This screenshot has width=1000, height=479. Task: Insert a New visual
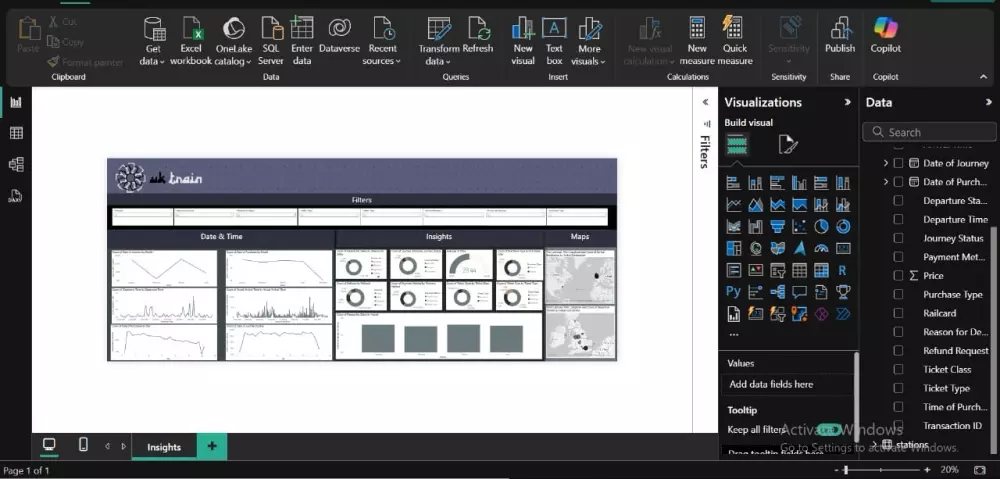tap(522, 41)
